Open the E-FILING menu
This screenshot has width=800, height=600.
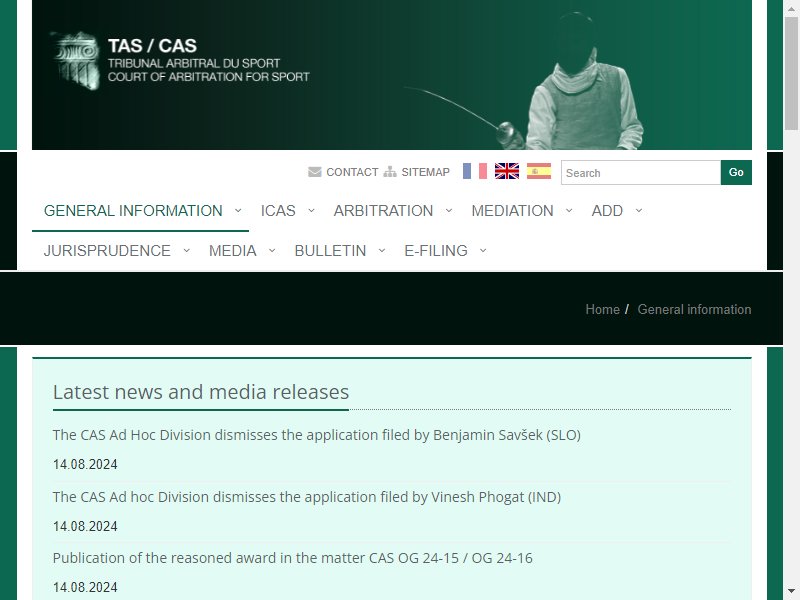[436, 251]
